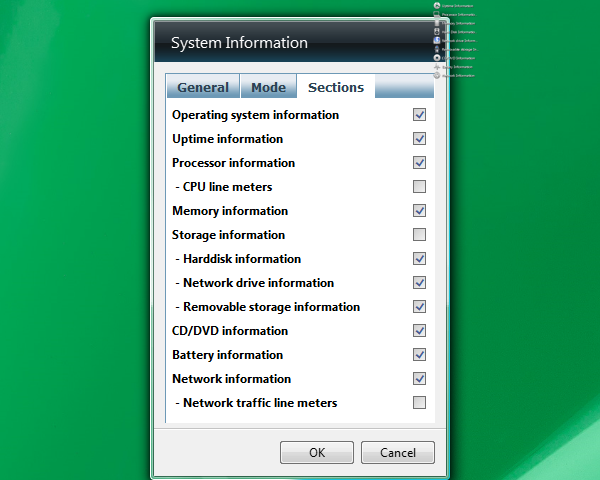Uncheck Operating system information checkbox
This screenshot has width=600, height=480.
pos(419,114)
